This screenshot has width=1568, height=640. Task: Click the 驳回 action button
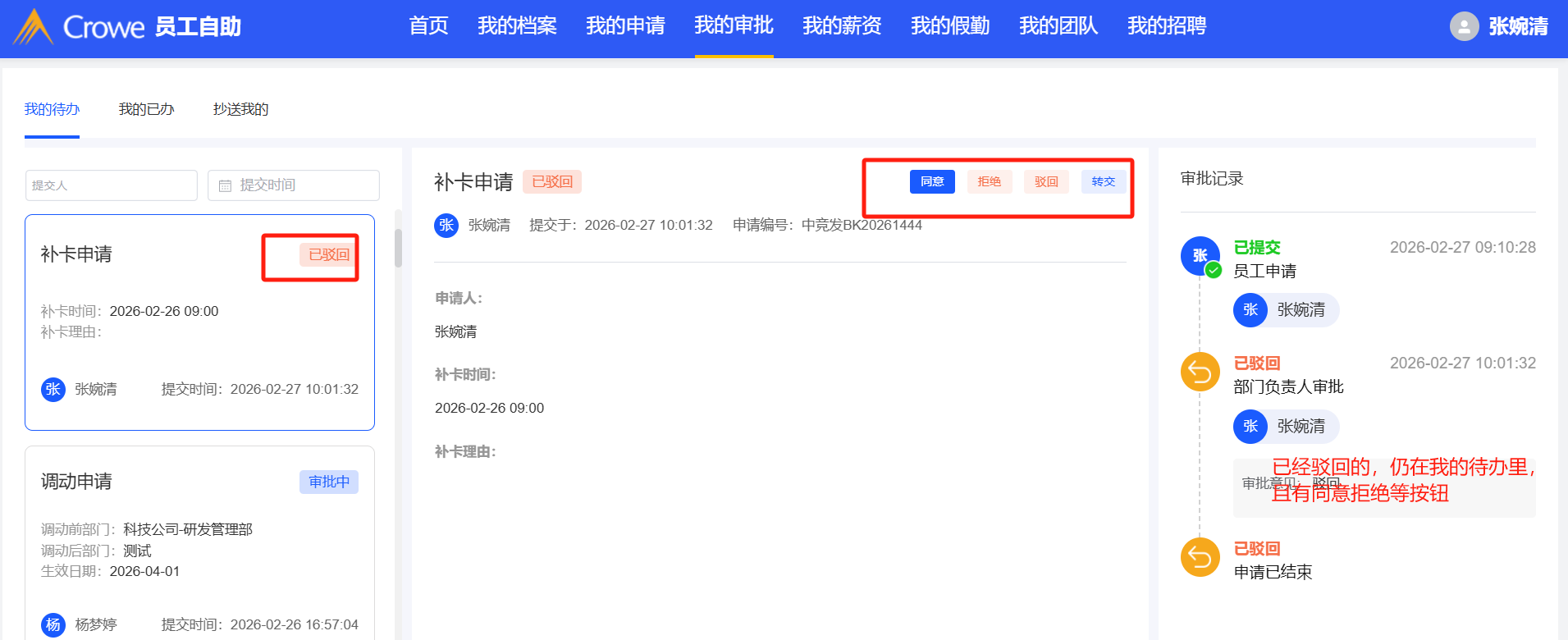(x=1046, y=181)
